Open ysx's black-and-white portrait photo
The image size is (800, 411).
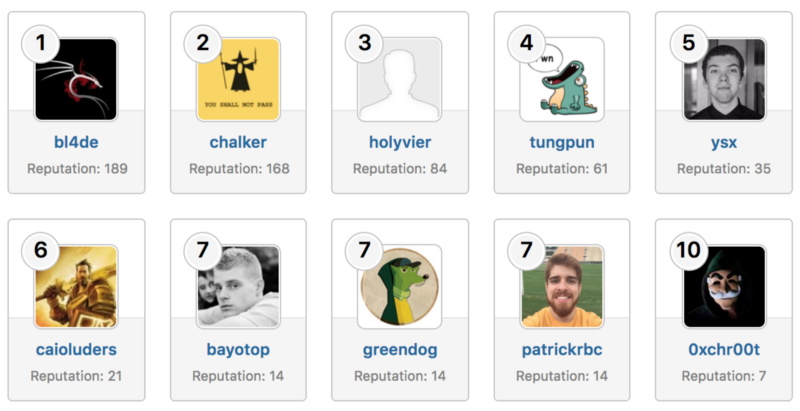[724, 80]
